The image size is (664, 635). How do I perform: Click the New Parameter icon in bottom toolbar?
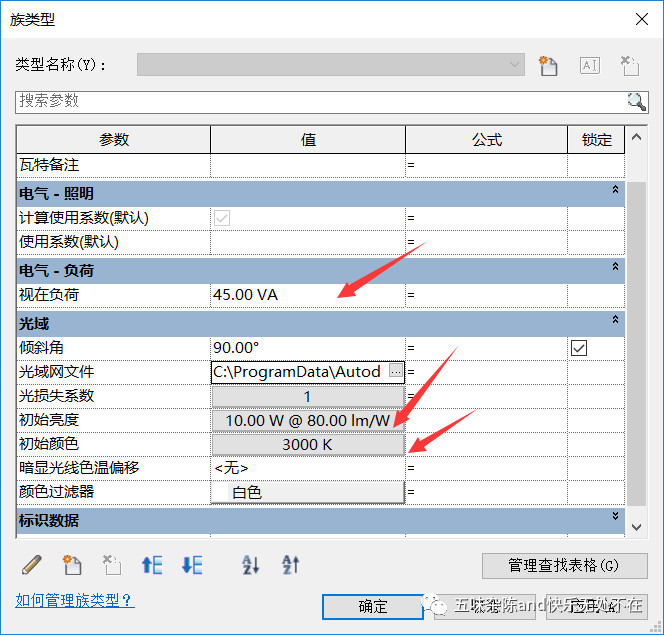point(72,565)
